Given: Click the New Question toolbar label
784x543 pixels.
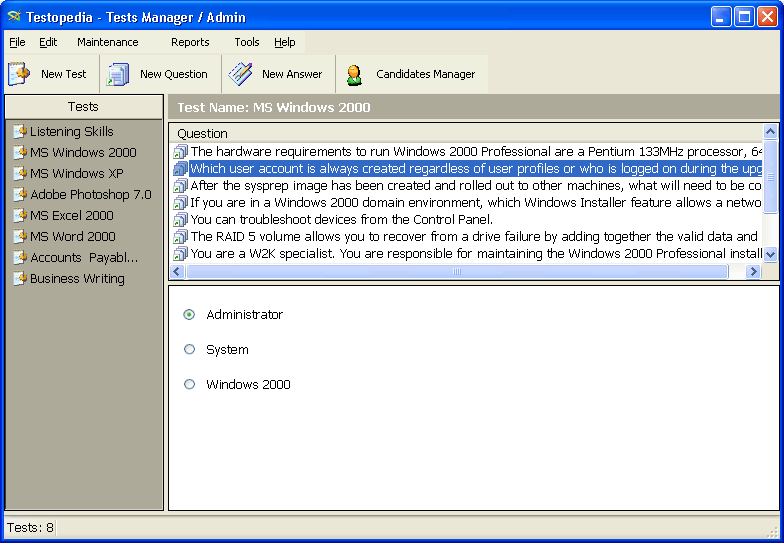Looking at the screenshot, I should coord(174,74).
